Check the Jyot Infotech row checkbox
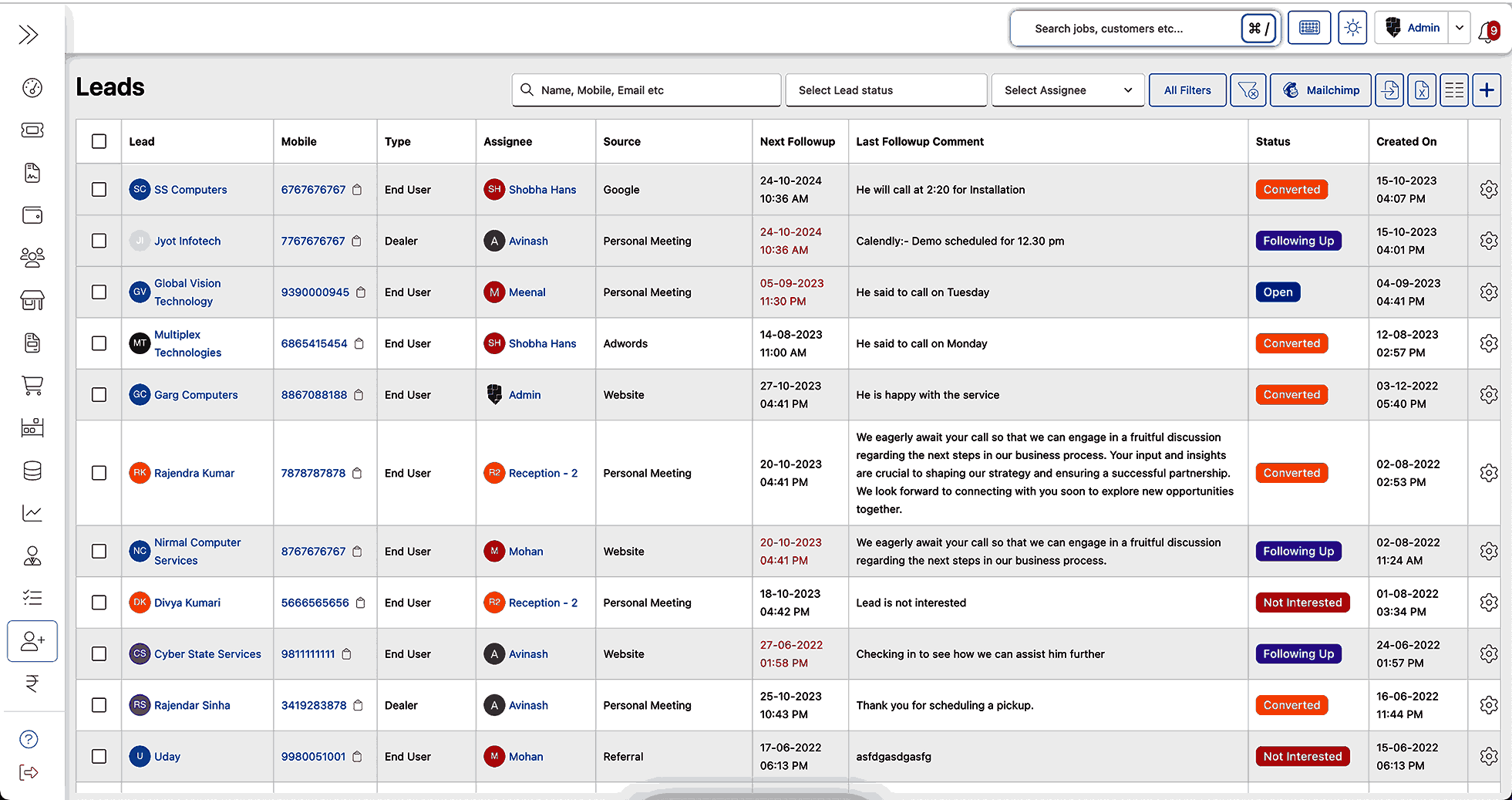 (99, 241)
